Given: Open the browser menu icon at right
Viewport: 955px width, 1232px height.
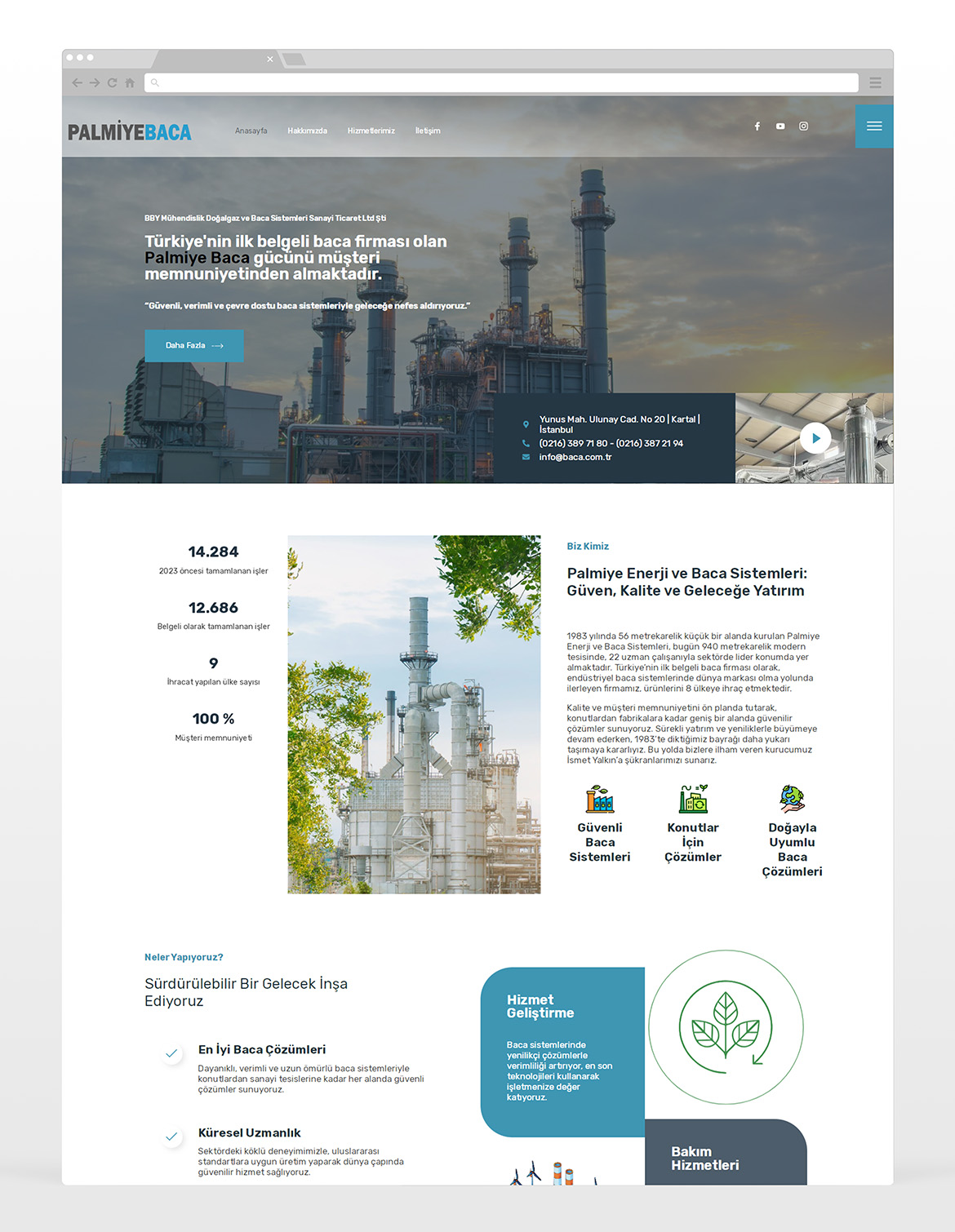Looking at the screenshot, I should (x=875, y=82).
